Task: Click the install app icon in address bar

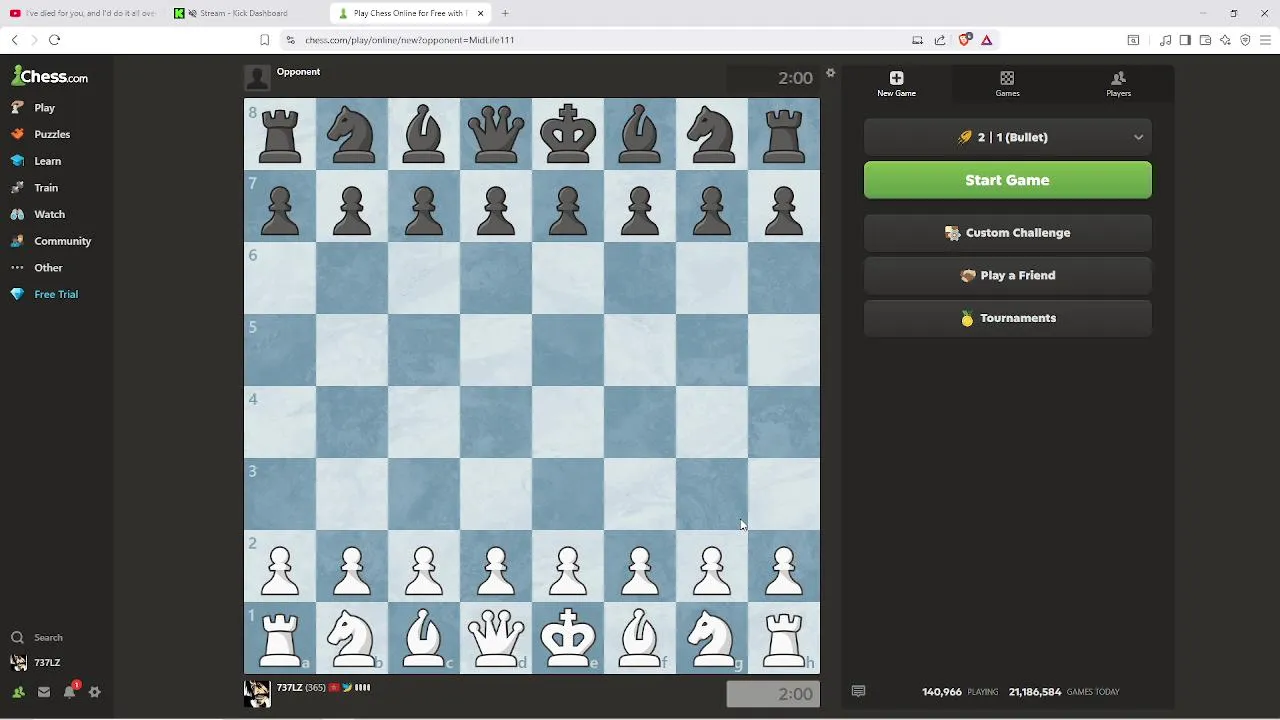Action: pos(917,40)
